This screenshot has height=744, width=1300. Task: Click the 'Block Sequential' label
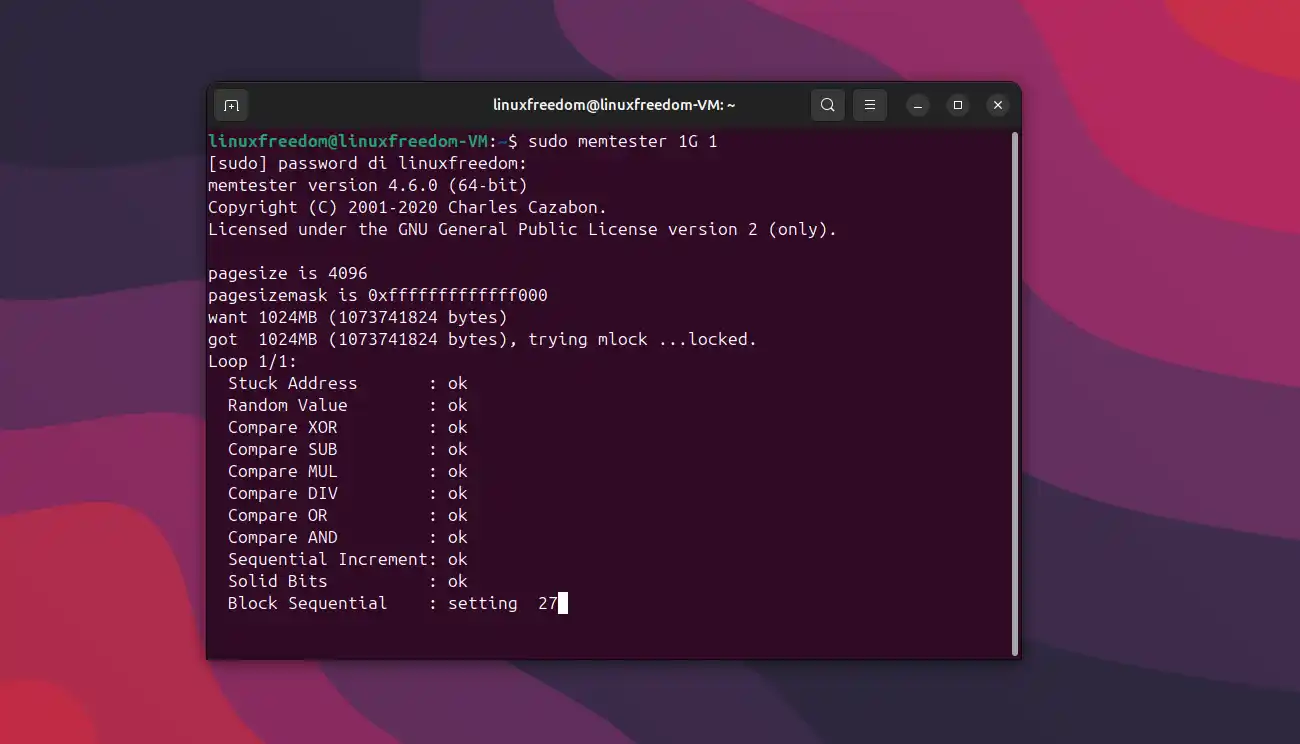tap(307, 603)
